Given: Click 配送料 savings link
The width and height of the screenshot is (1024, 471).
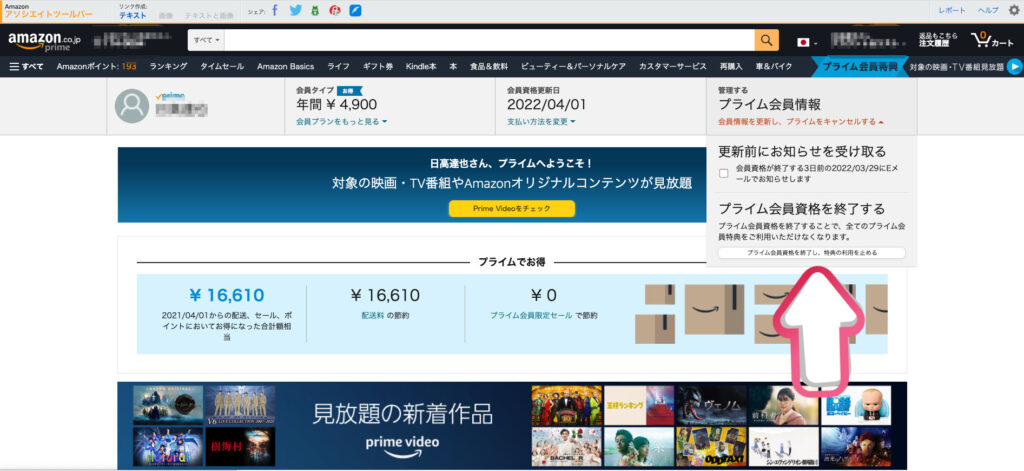Looking at the screenshot, I should pos(372,316).
